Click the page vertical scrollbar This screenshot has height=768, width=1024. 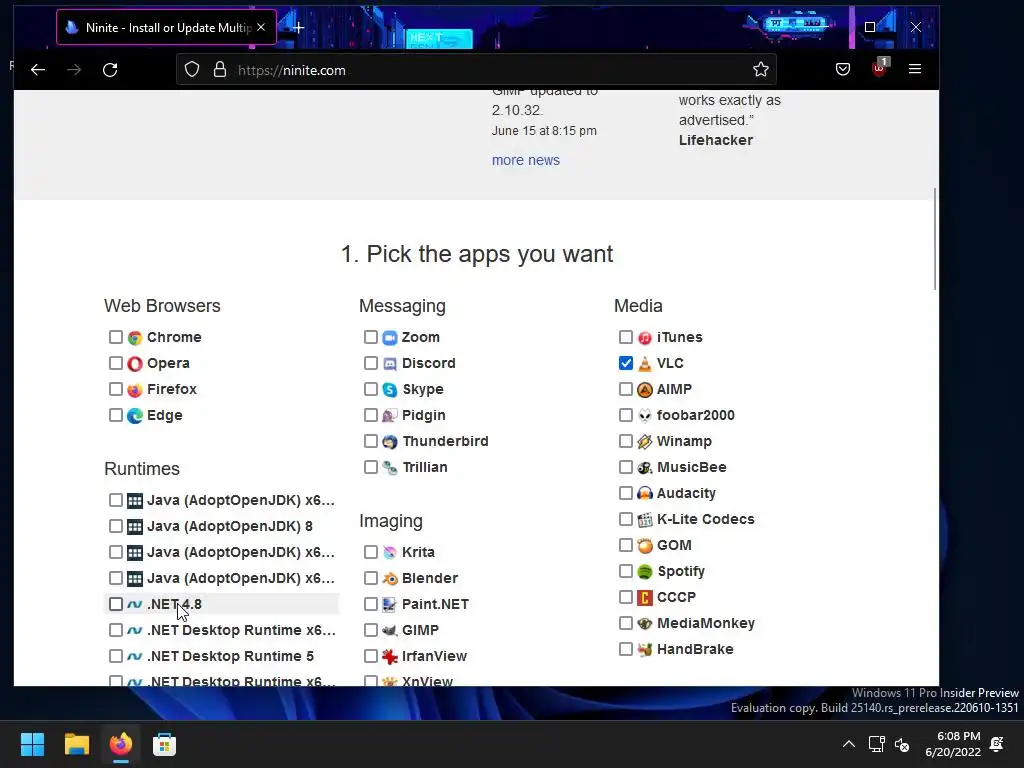935,239
